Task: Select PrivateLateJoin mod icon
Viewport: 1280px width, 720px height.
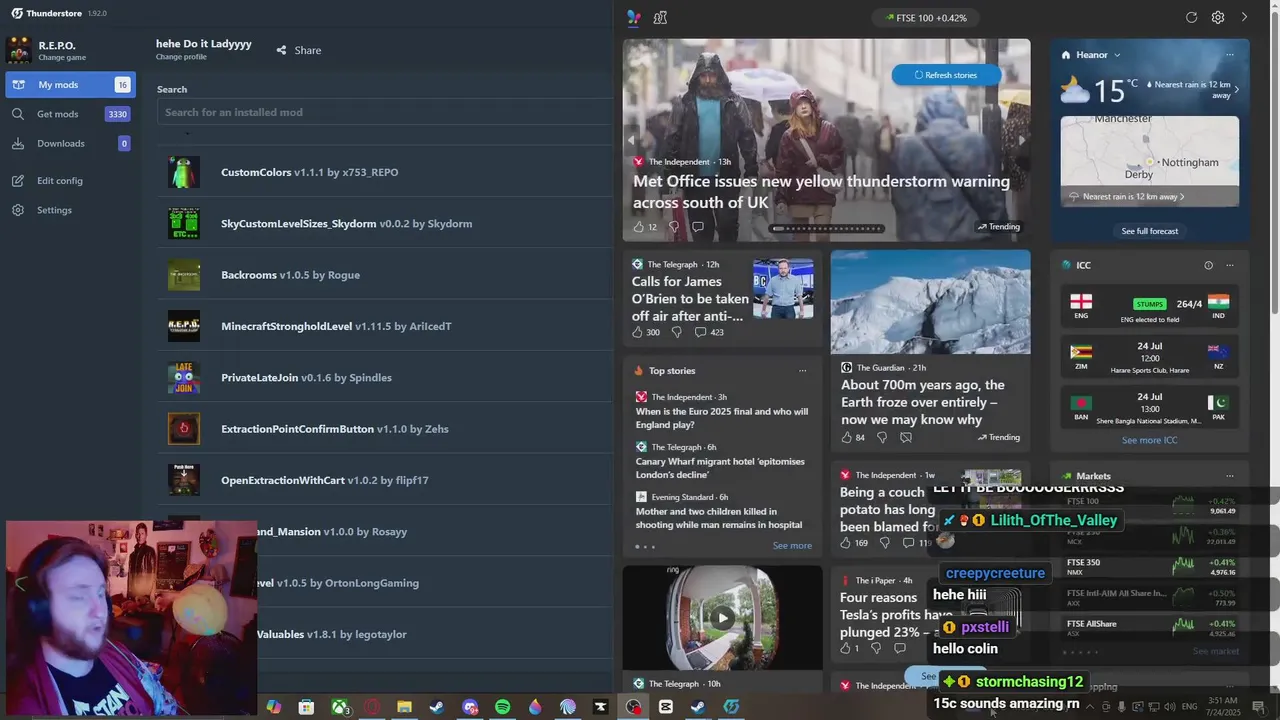Action: 184,378
